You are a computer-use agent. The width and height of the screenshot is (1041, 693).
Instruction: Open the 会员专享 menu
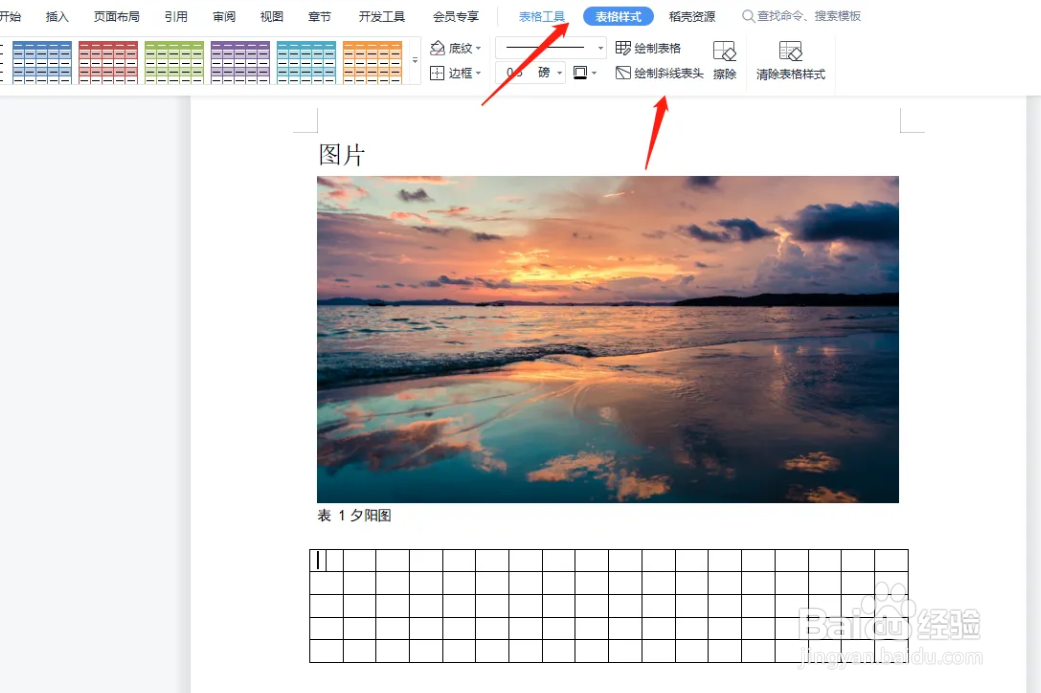(x=456, y=15)
